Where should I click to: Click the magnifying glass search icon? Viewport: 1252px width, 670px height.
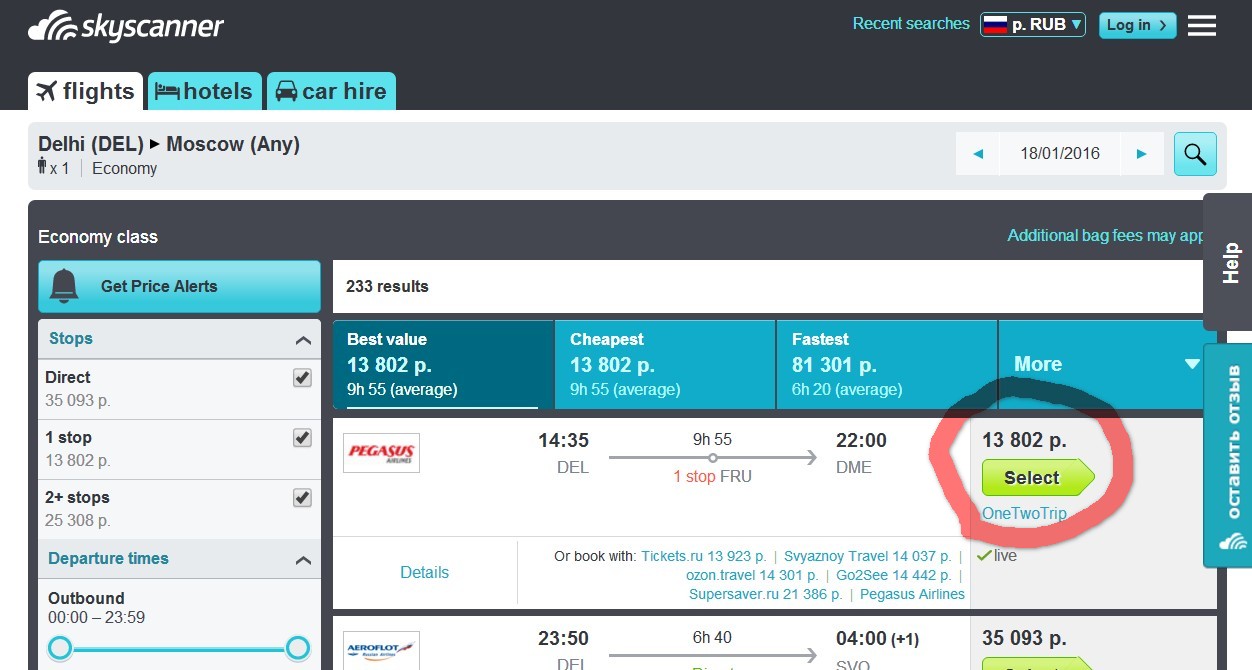[x=1194, y=153]
